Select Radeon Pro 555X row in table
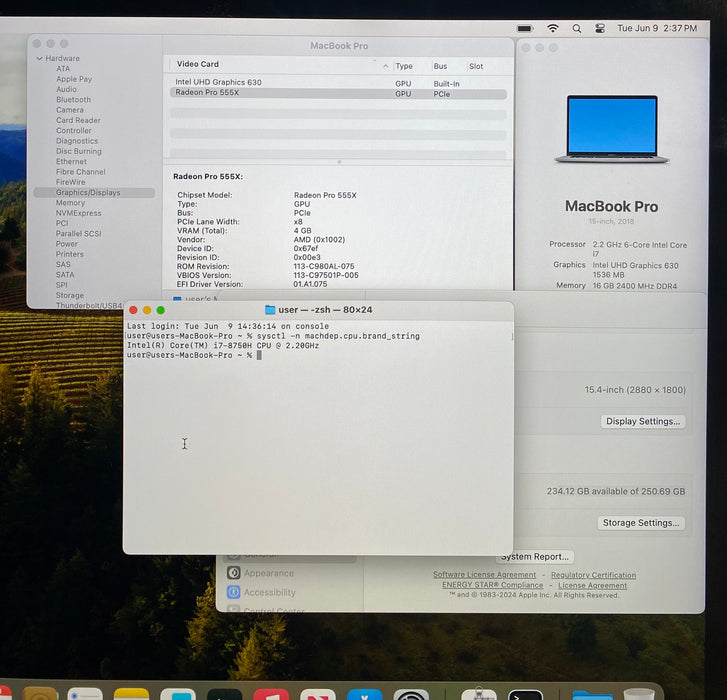 coord(338,93)
